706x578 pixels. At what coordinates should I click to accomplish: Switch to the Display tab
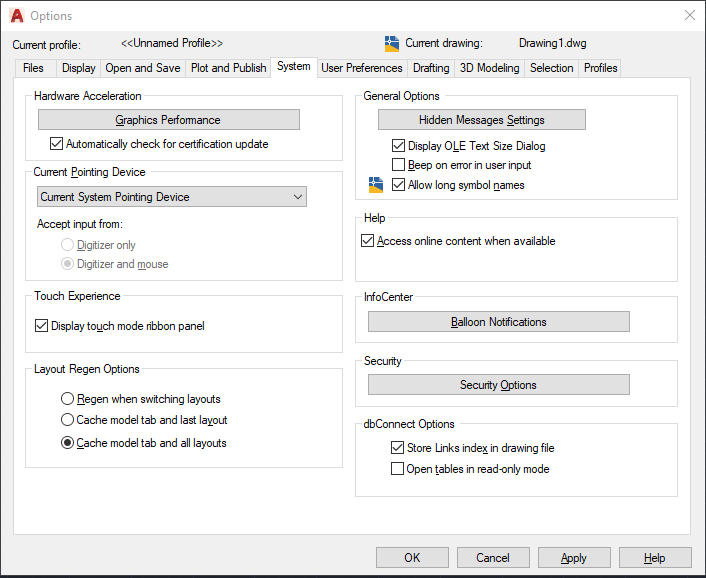[x=79, y=68]
